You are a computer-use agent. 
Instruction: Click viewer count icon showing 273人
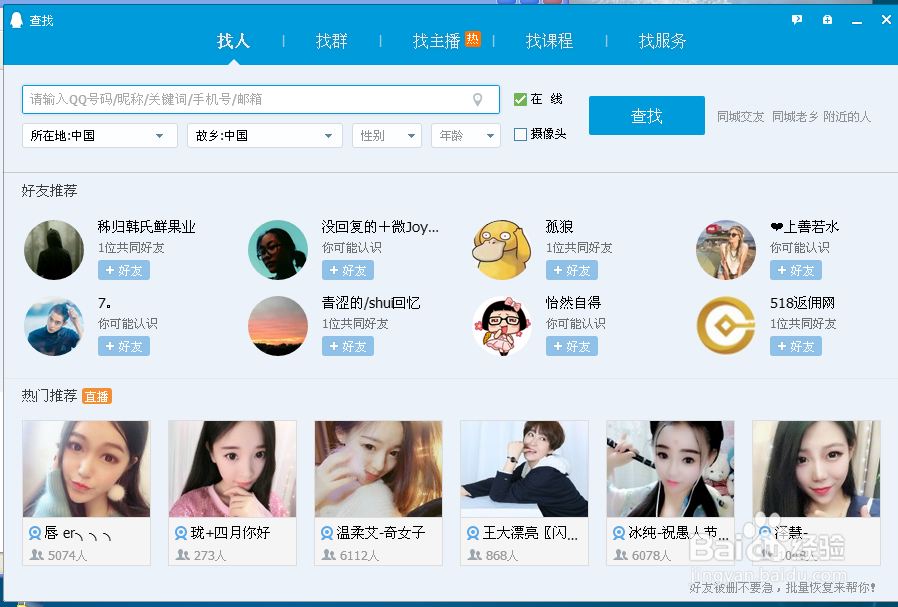[x=183, y=555]
